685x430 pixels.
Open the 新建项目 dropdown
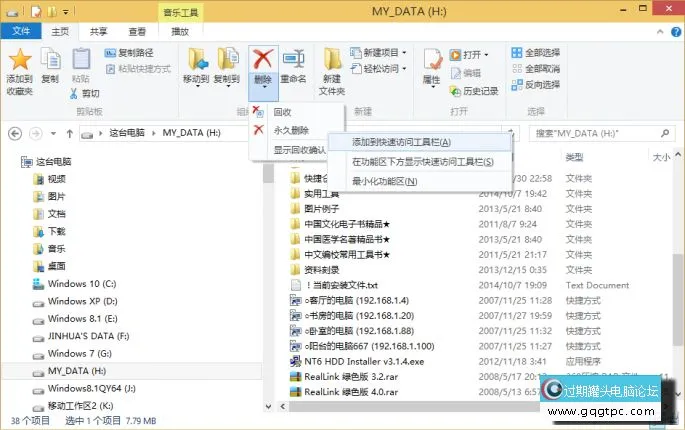(378, 53)
